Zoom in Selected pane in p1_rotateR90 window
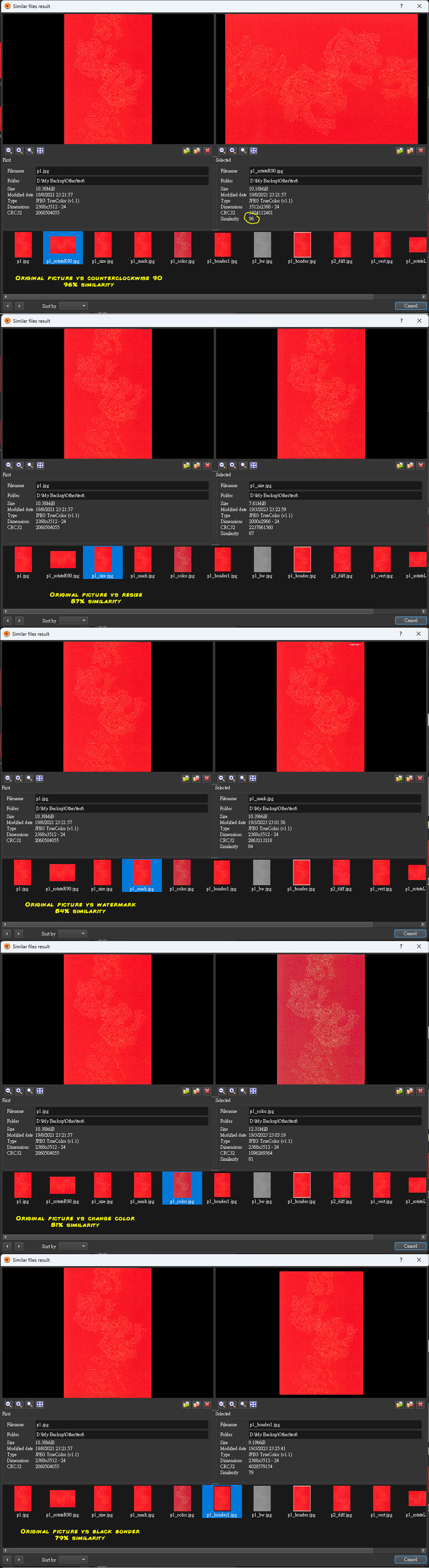 pyautogui.click(x=233, y=150)
